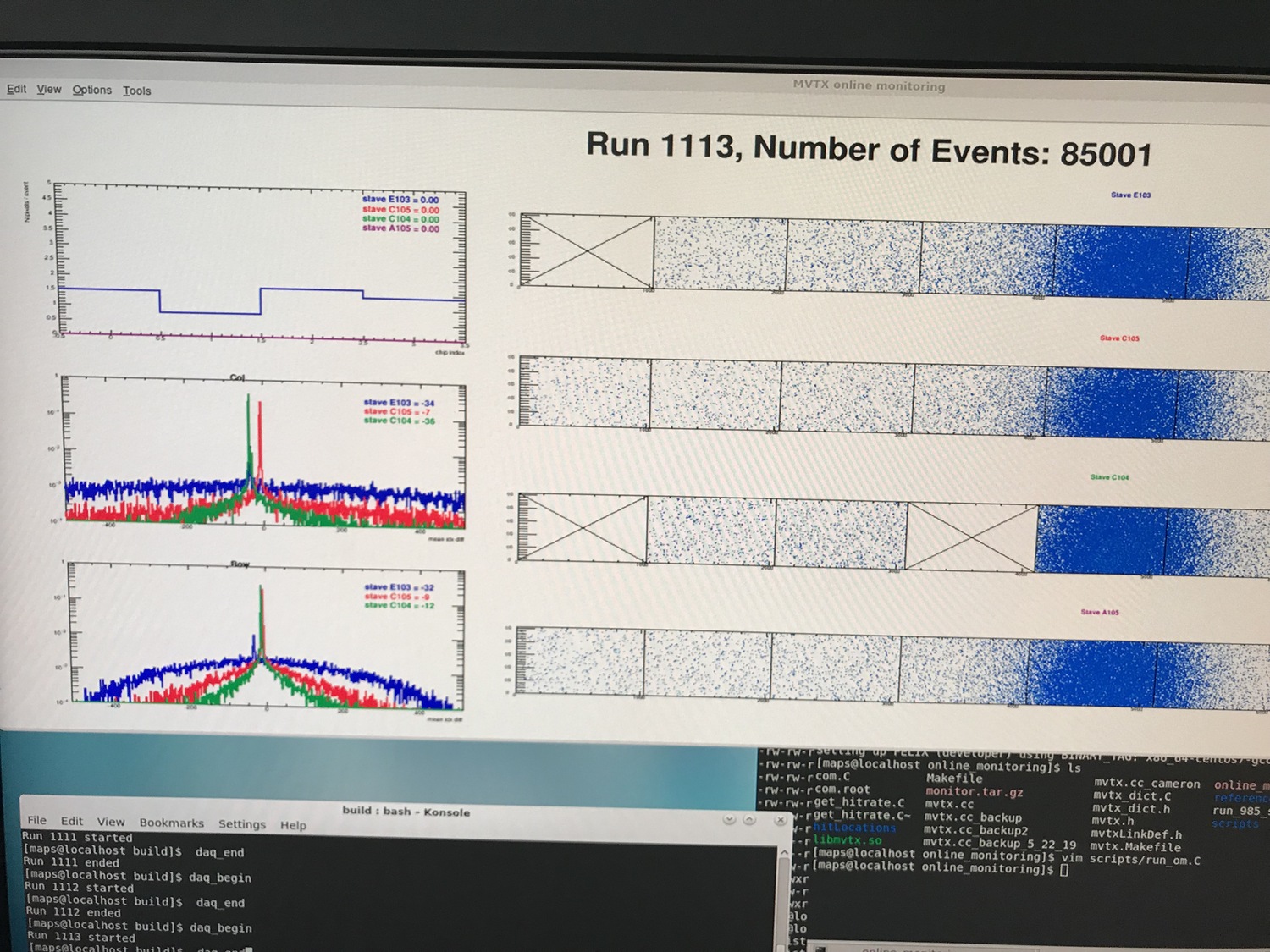Click 'Run 1112 started' line in Konsole
The height and width of the screenshot is (952, 1270).
coord(79,888)
